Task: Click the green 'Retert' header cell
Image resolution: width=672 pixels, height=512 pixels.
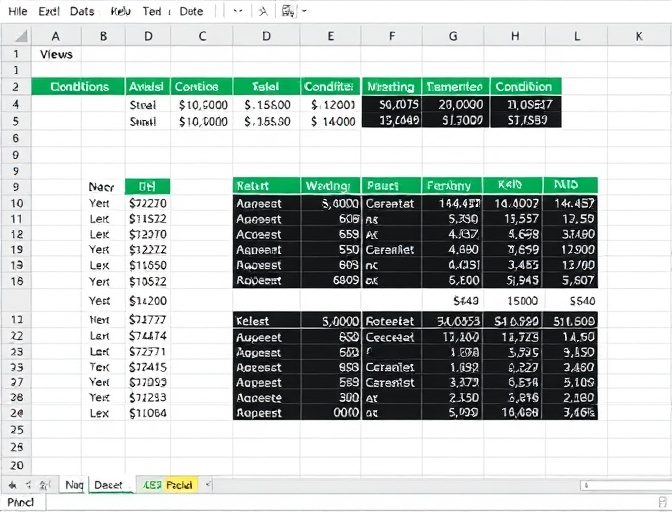Action: (x=266, y=186)
